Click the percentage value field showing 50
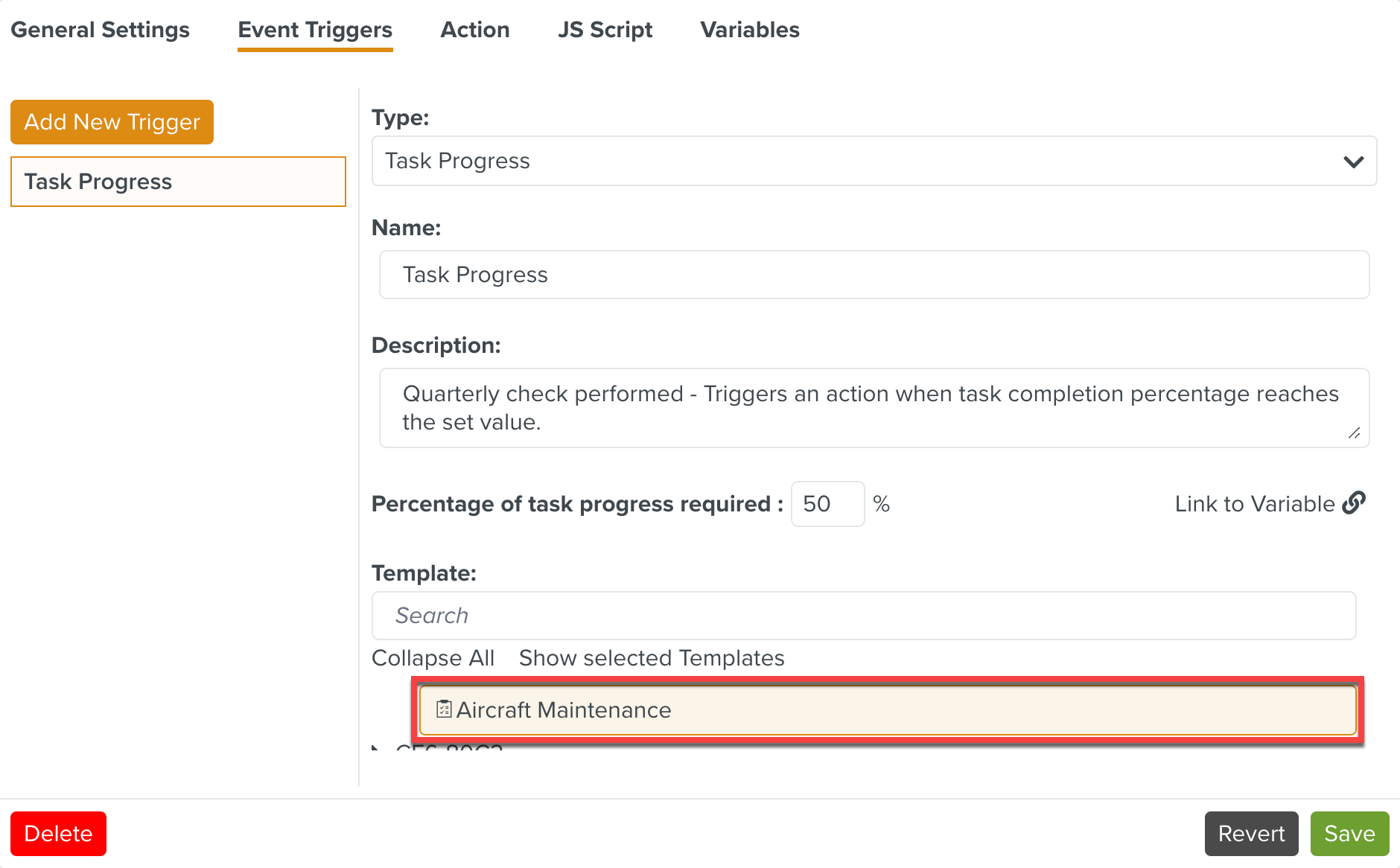The height and width of the screenshot is (868, 1400). click(x=827, y=504)
